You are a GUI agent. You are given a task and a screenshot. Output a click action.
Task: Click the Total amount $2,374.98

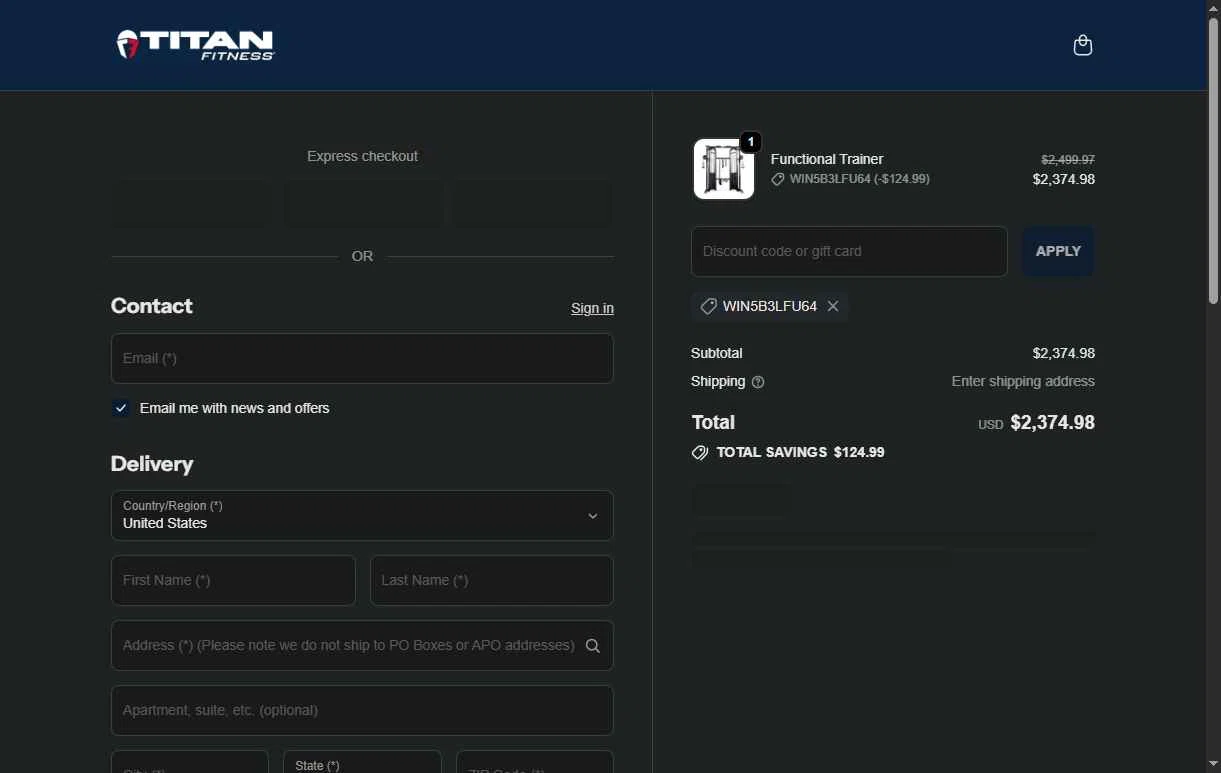(1052, 422)
